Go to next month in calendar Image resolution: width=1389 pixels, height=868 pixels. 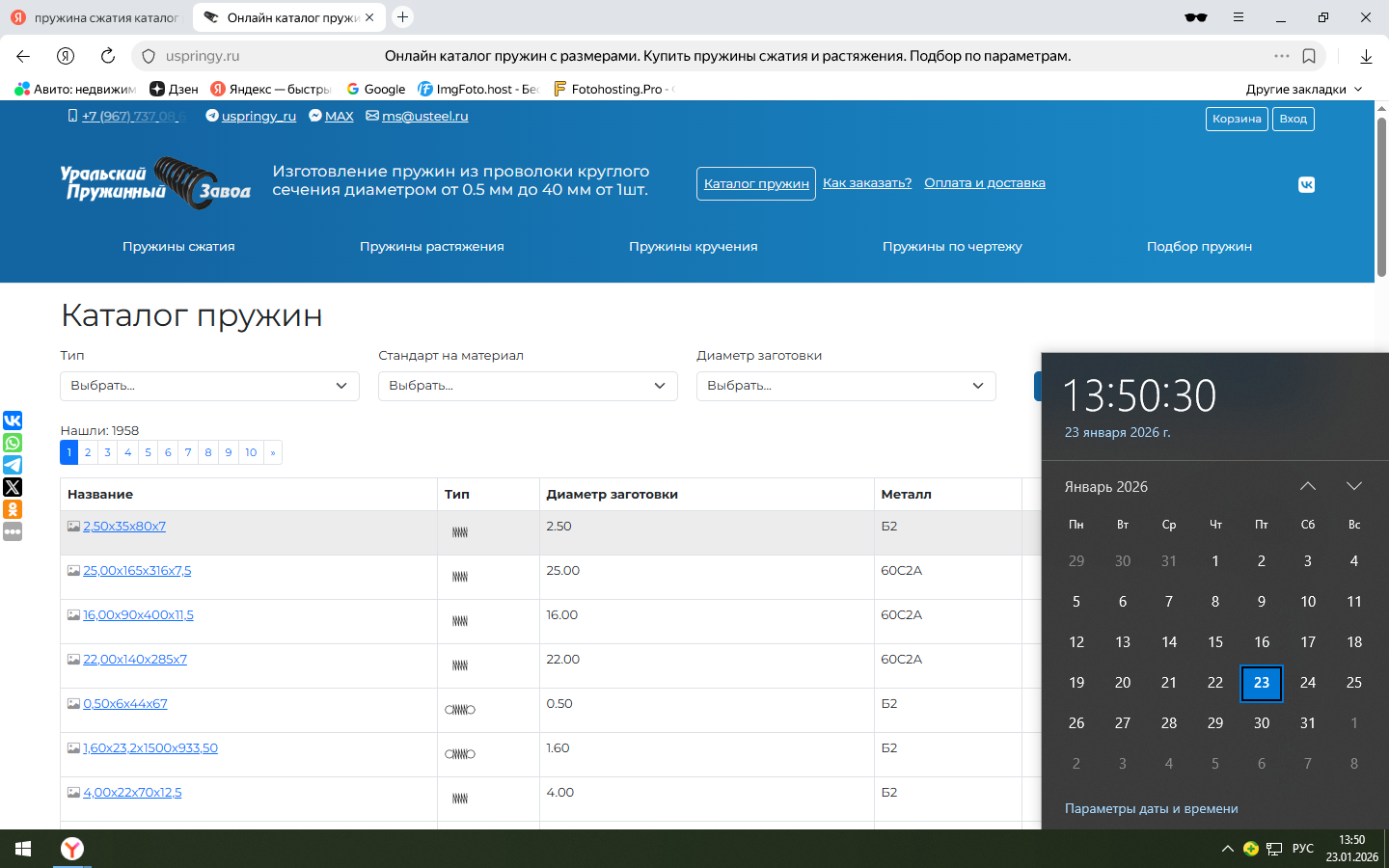click(x=1353, y=486)
